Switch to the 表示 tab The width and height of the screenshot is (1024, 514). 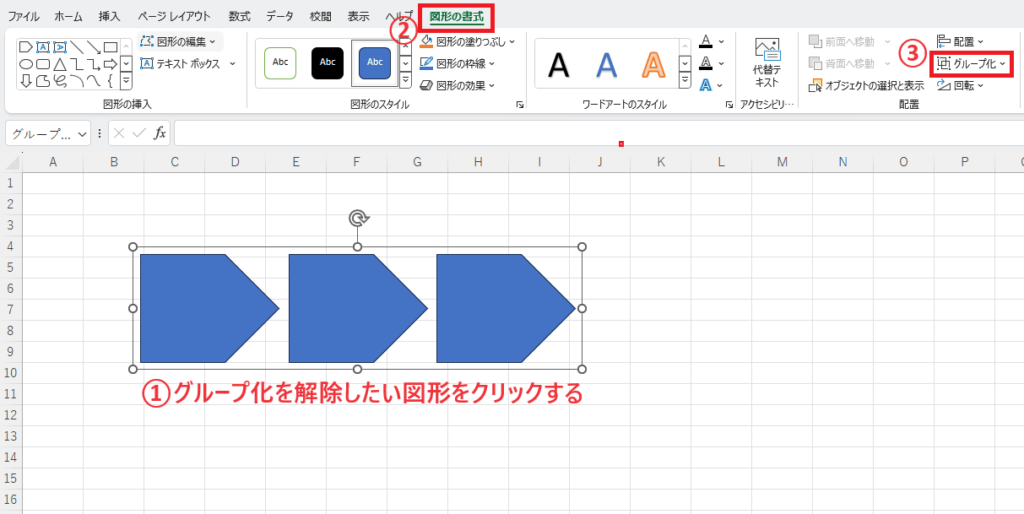358,16
